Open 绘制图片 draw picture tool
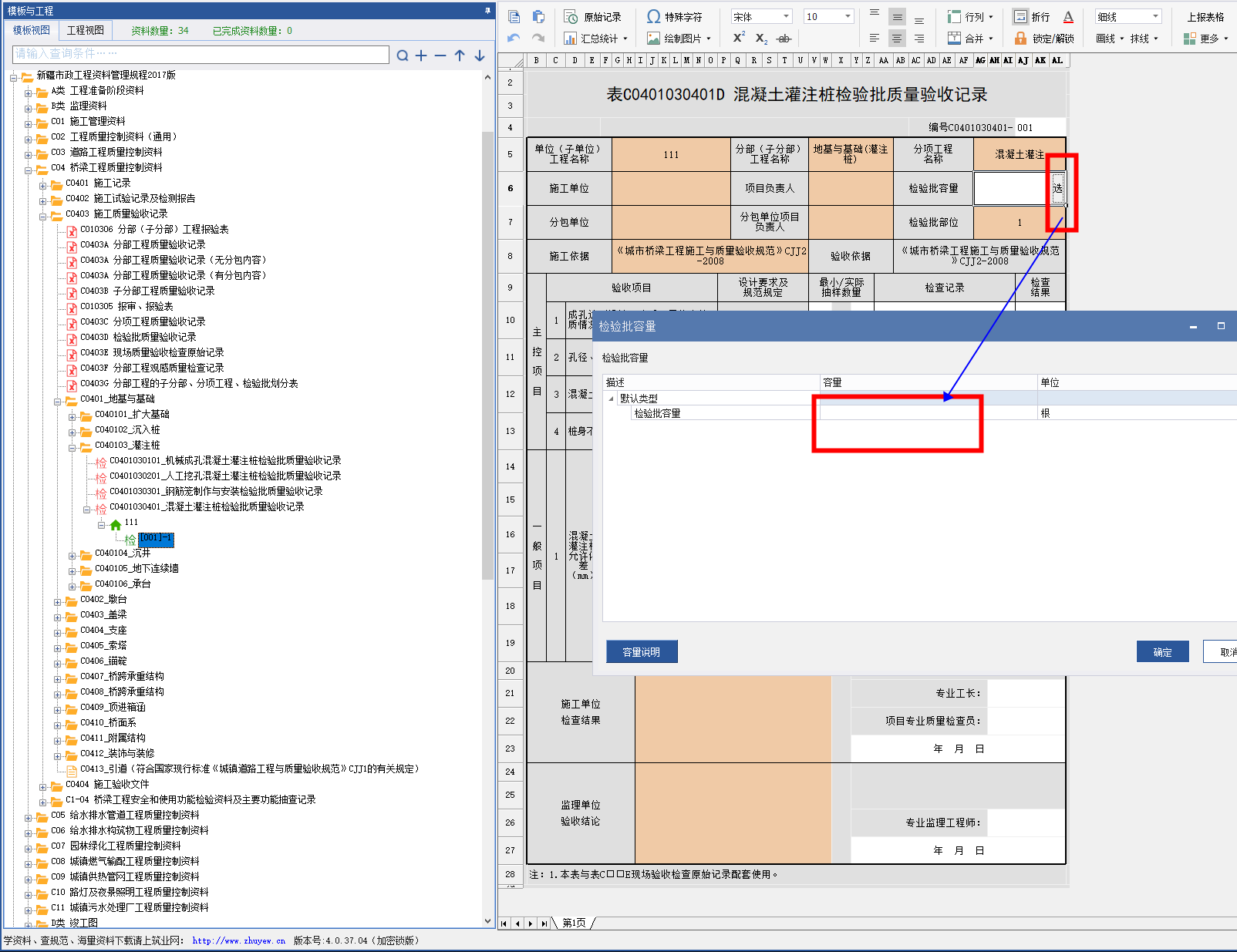This screenshot has width=1237, height=952. click(678, 39)
